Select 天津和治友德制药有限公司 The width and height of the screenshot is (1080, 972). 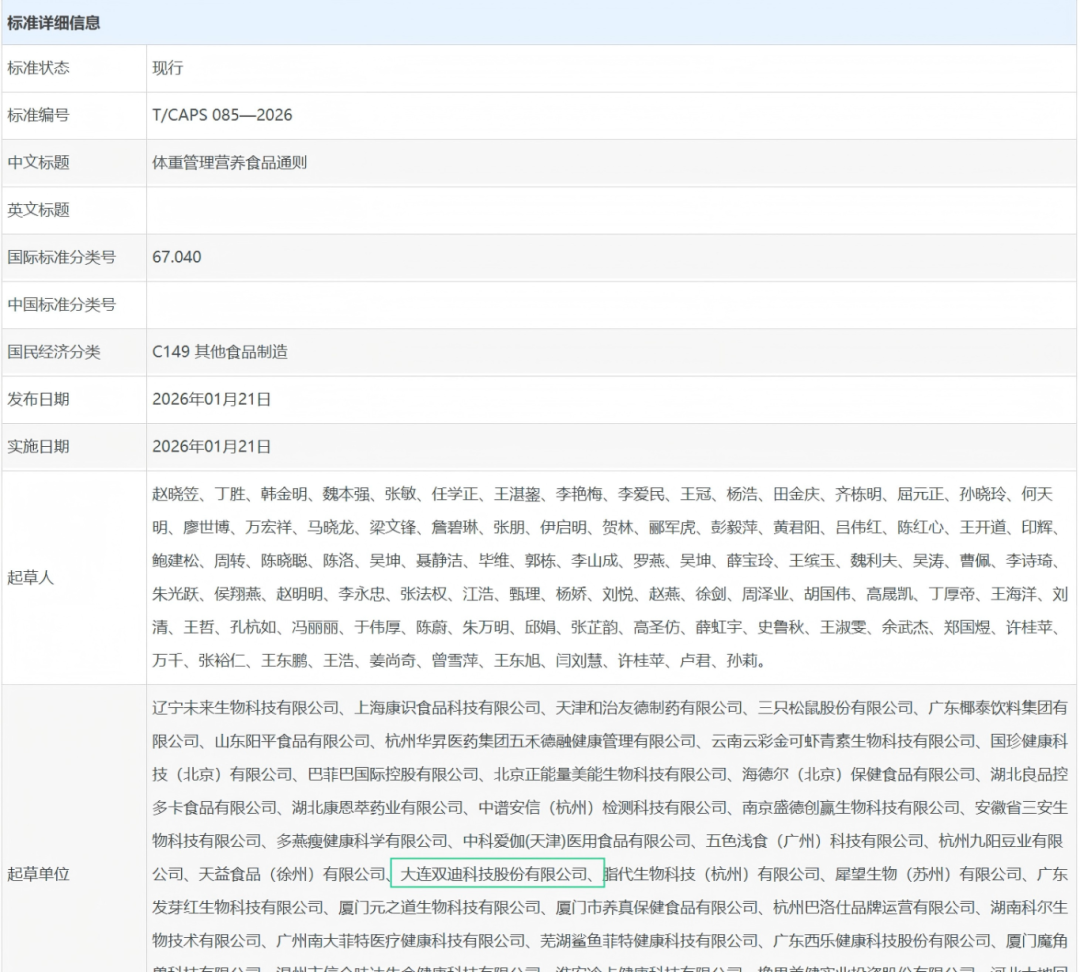650,707
